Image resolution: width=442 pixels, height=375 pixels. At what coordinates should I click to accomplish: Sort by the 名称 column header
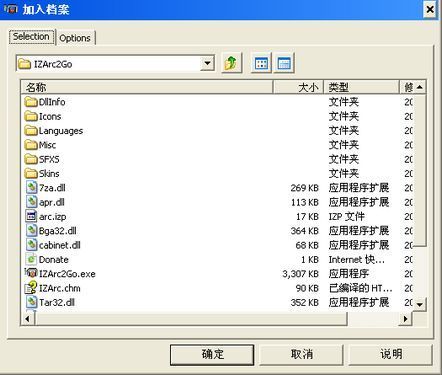pos(147,87)
